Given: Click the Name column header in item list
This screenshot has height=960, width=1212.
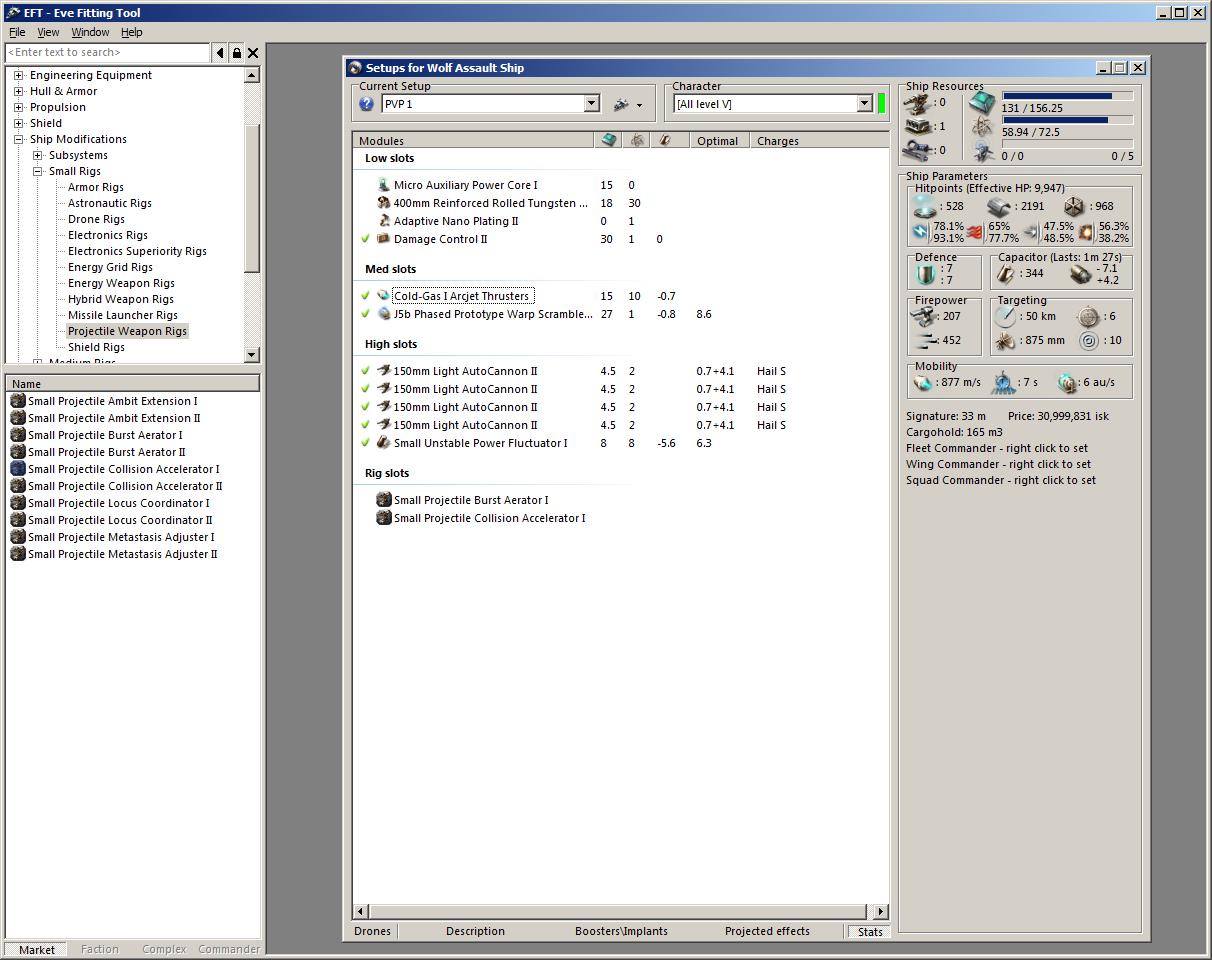Looking at the screenshot, I should tap(133, 383).
